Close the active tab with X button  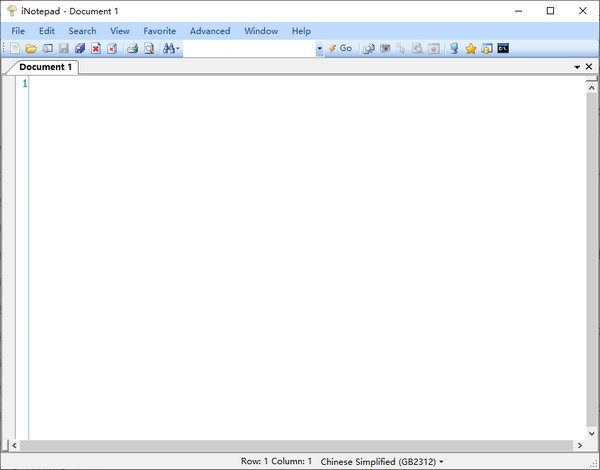pyautogui.click(x=589, y=67)
